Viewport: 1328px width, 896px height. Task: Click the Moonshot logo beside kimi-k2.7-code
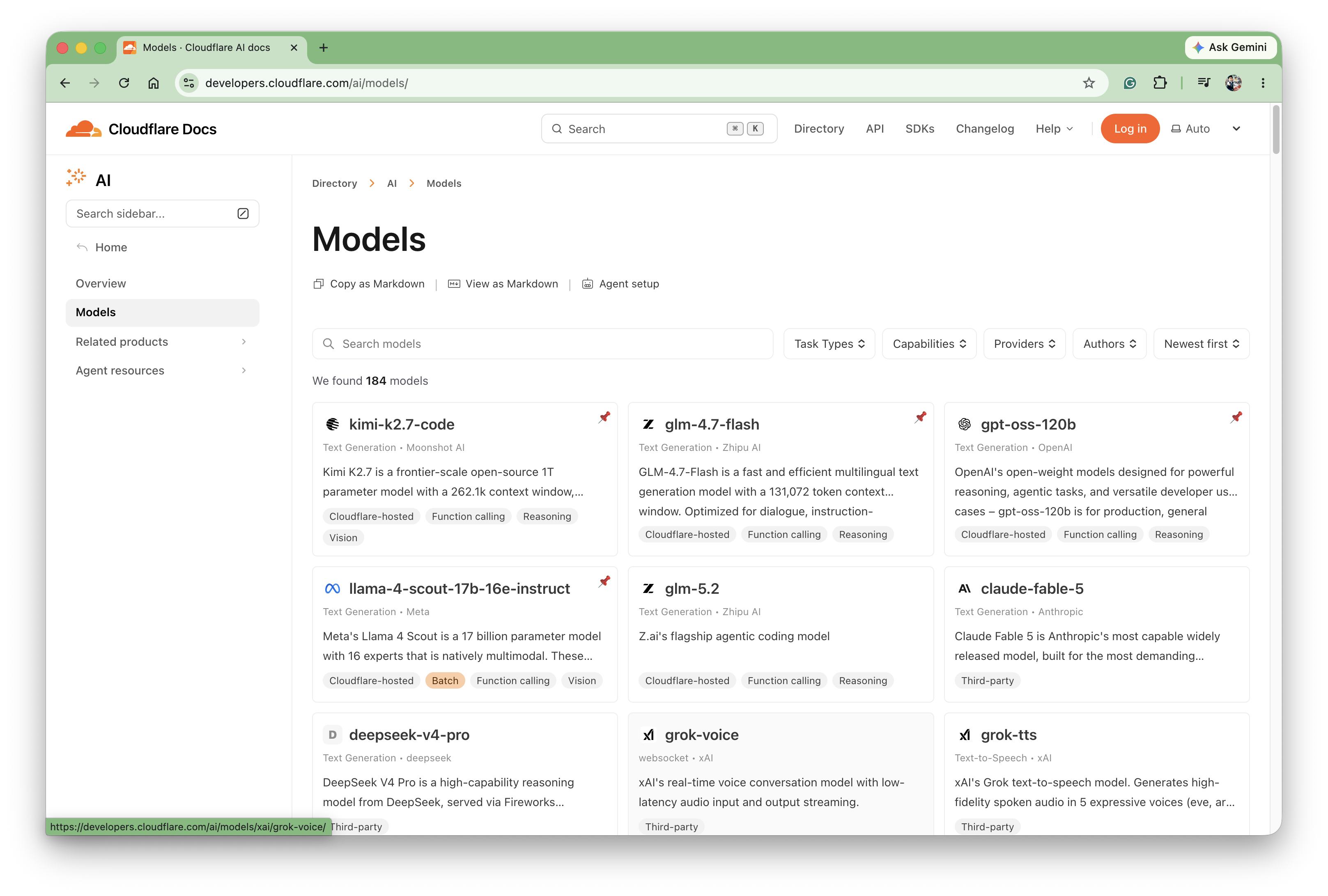[x=333, y=424]
